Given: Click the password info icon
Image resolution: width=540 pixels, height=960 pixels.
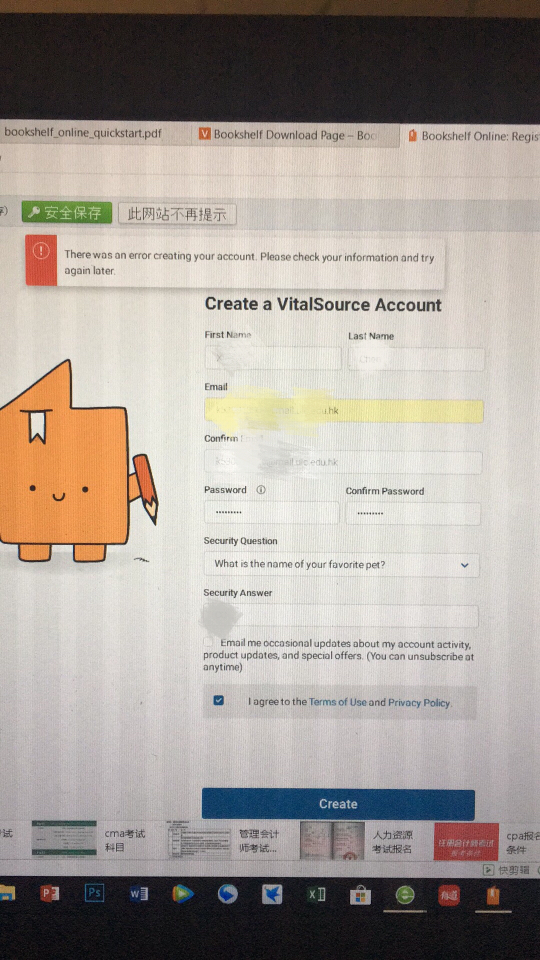Looking at the screenshot, I should [261, 490].
